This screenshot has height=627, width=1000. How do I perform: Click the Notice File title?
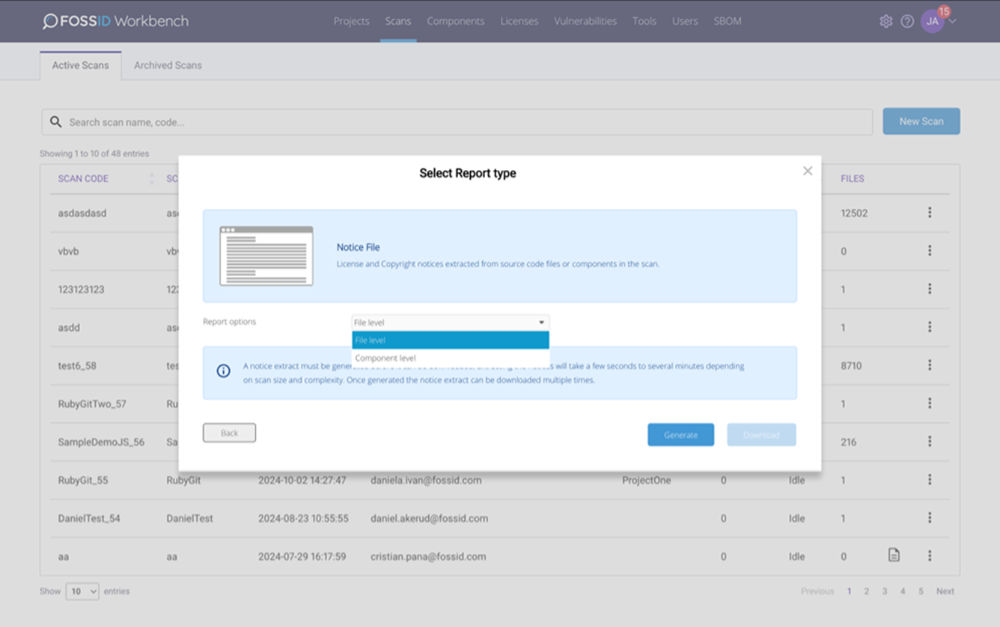point(358,247)
